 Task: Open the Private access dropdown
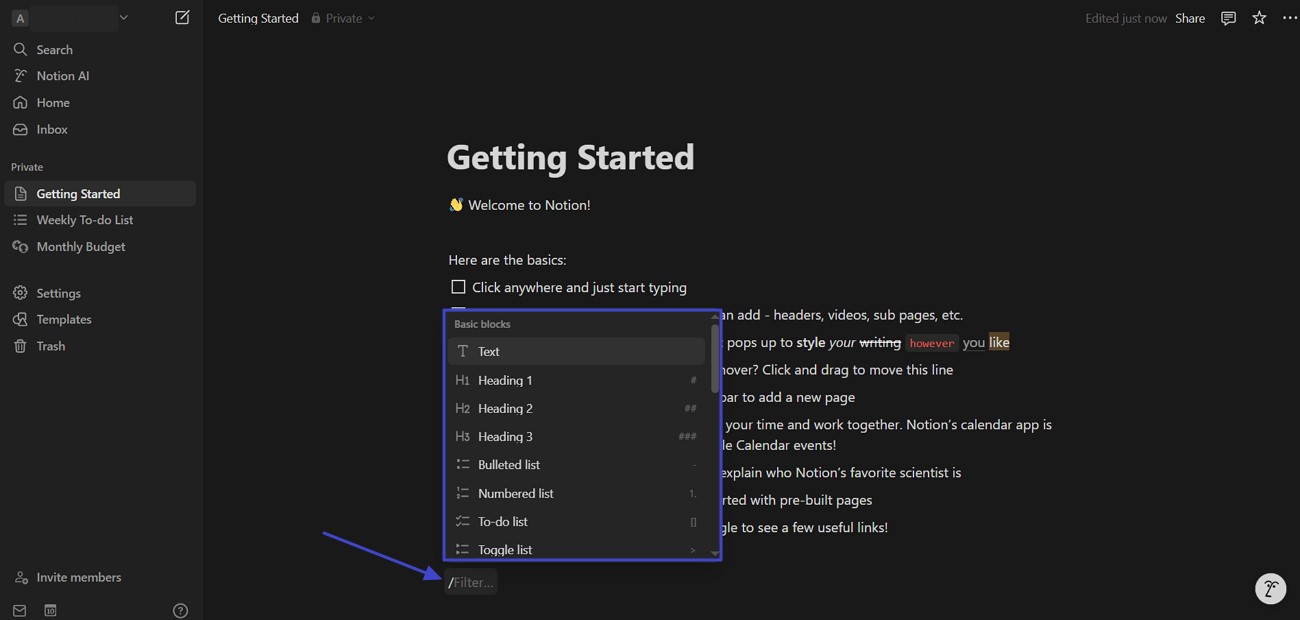(343, 18)
